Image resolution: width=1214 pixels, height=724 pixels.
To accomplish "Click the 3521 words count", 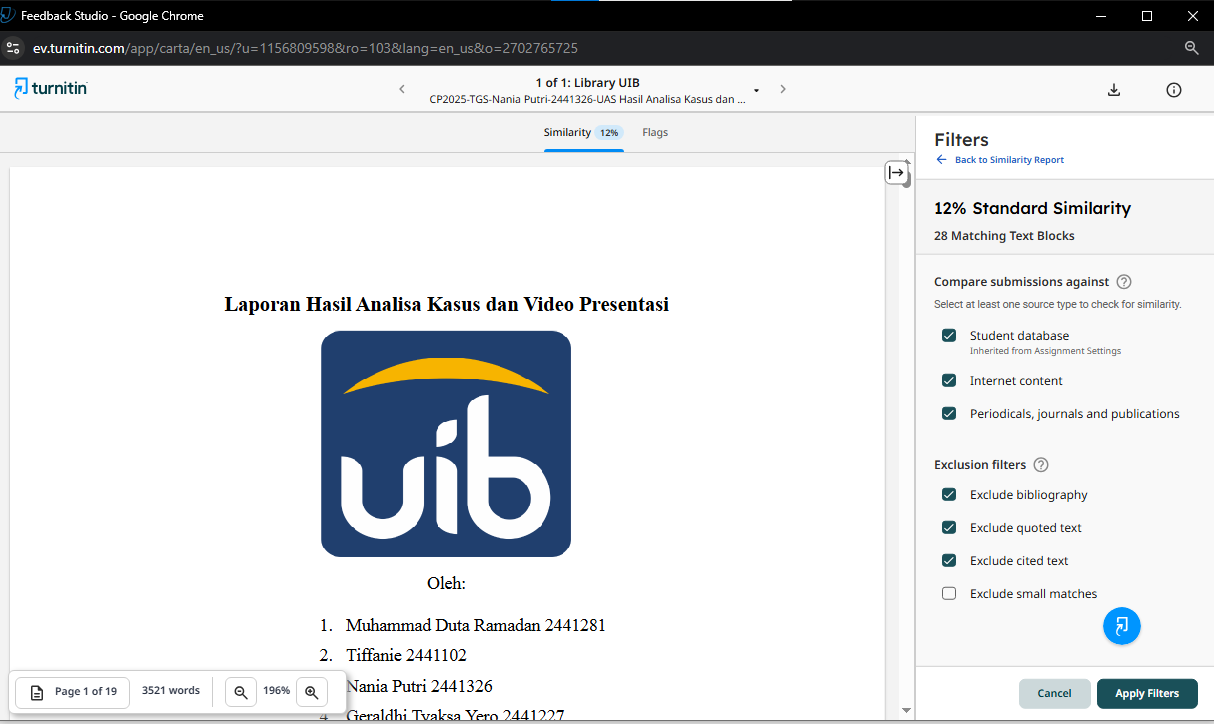I will tap(171, 691).
